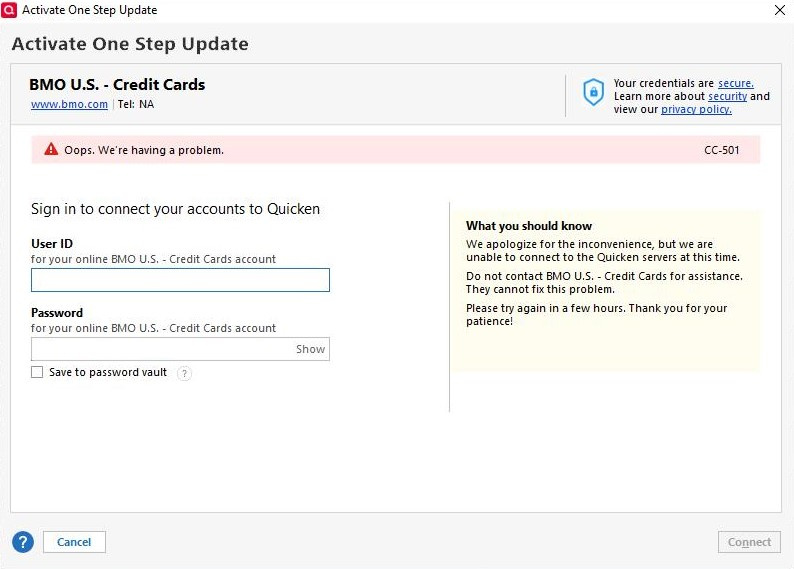Click the red warning triangle icon

click(x=51, y=149)
